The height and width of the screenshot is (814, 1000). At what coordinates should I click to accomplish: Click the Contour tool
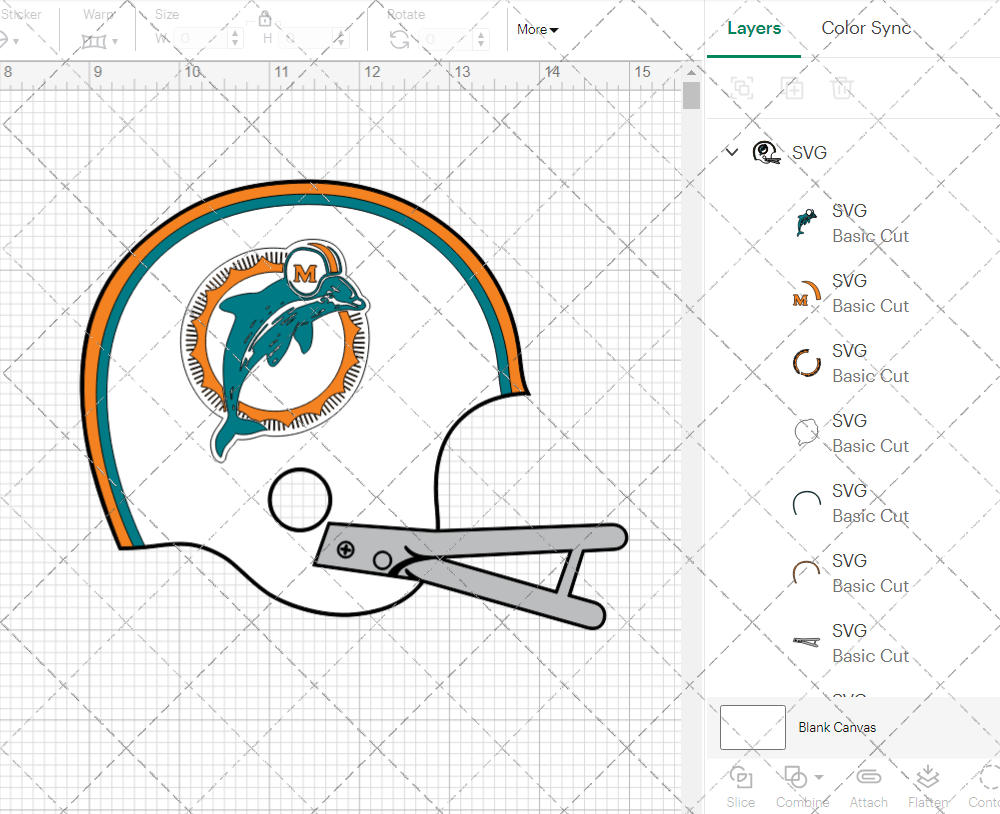pyautogui.click(x=984, y=787)
